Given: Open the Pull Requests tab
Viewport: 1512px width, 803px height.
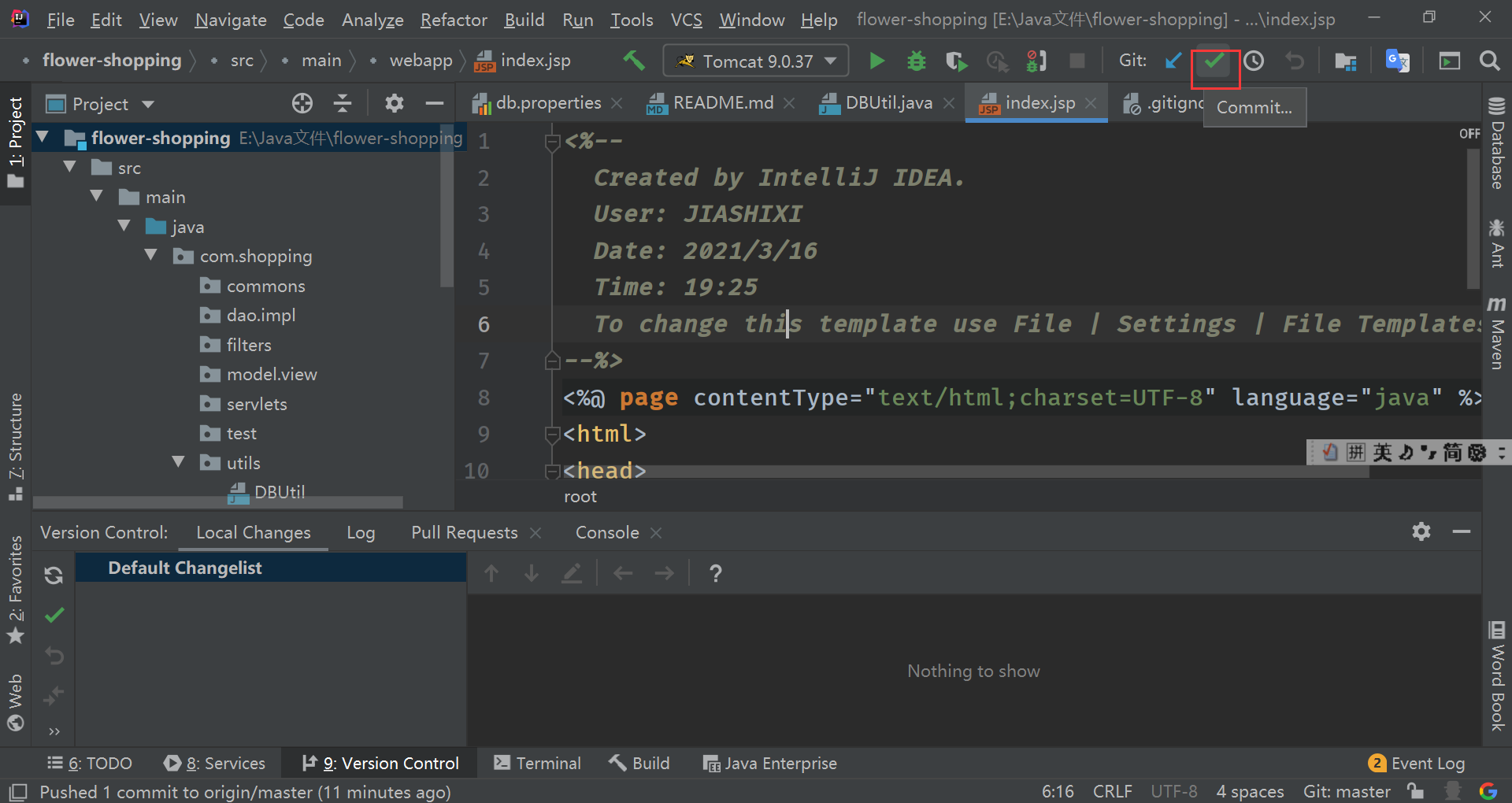Looking at the screenshot, I should pyautogui.click(x=465, y=533).
